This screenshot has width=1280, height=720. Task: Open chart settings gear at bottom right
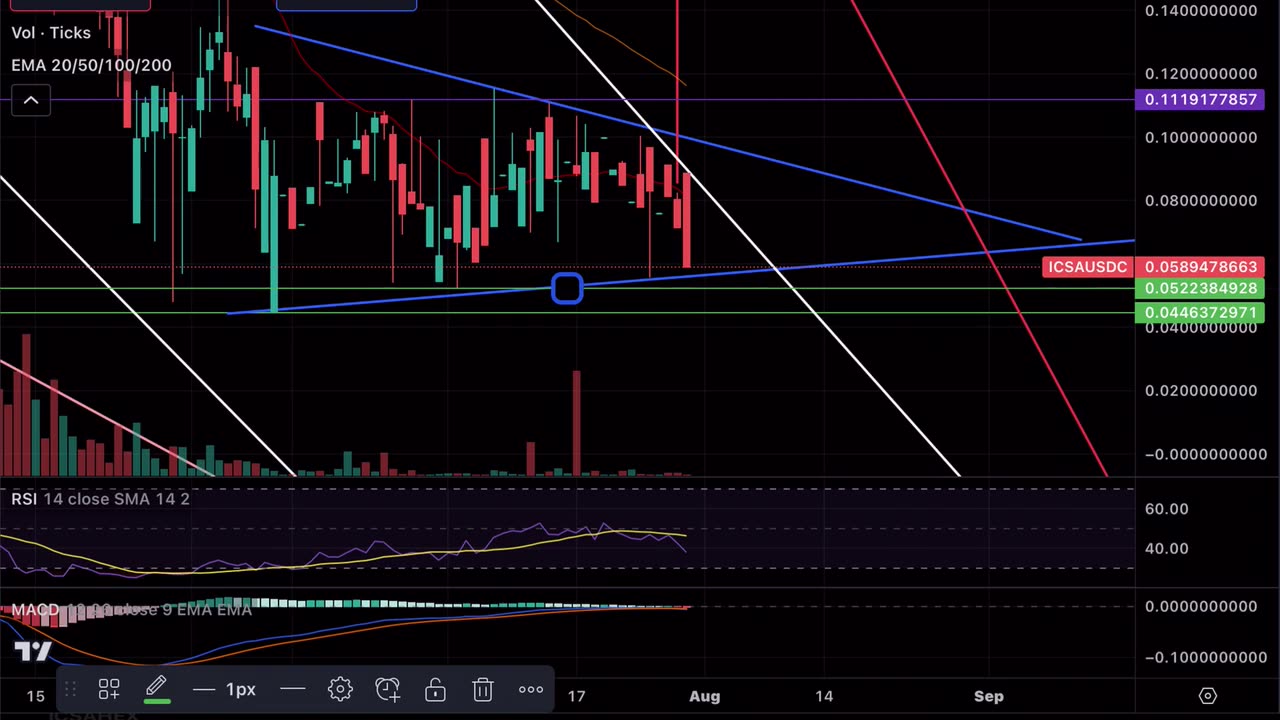click(x=1207, y=696)
